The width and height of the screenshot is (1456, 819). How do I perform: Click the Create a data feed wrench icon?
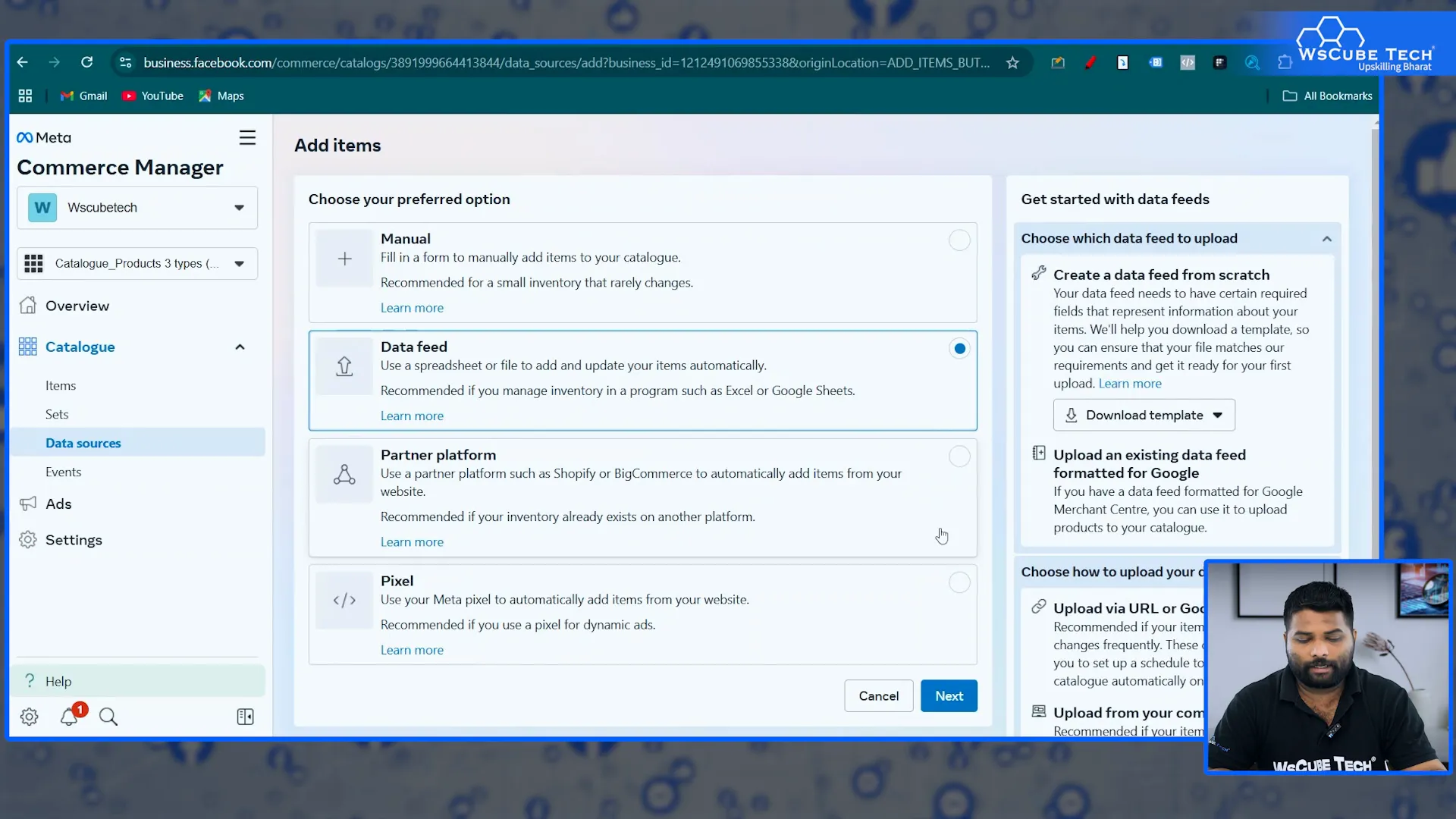(1038, 274)
